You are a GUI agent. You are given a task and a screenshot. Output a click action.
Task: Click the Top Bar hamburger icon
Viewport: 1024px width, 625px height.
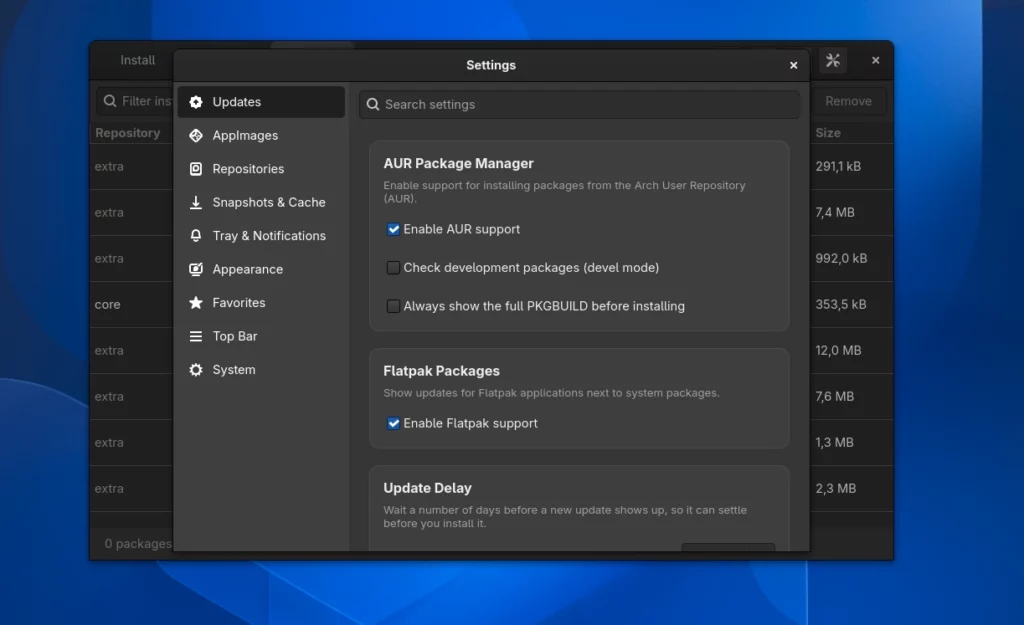[196, 336]
